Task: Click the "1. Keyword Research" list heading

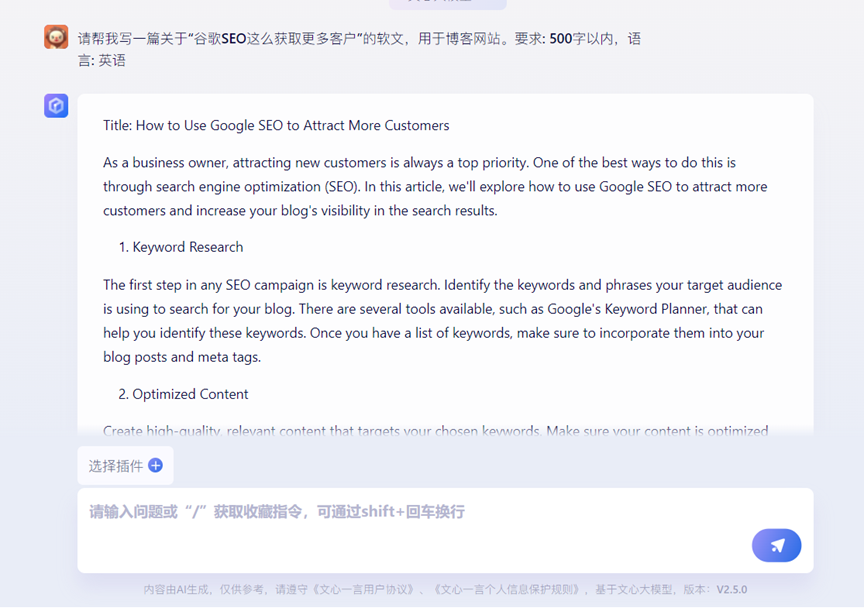Action: [x=187, y=247]
